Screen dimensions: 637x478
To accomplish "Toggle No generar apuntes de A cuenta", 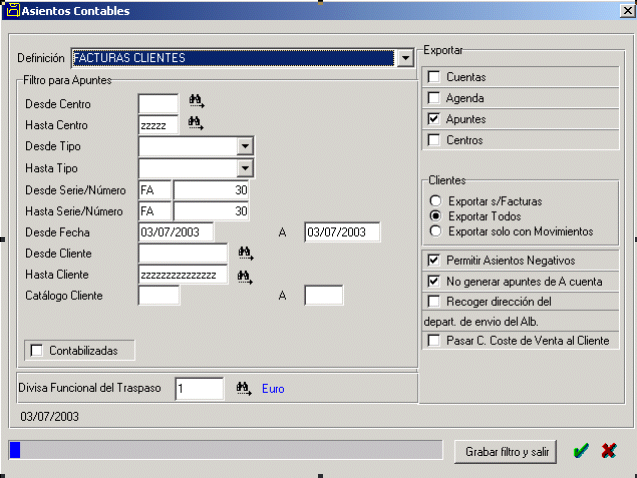I will pyautogui.click(x=434, y=281).
